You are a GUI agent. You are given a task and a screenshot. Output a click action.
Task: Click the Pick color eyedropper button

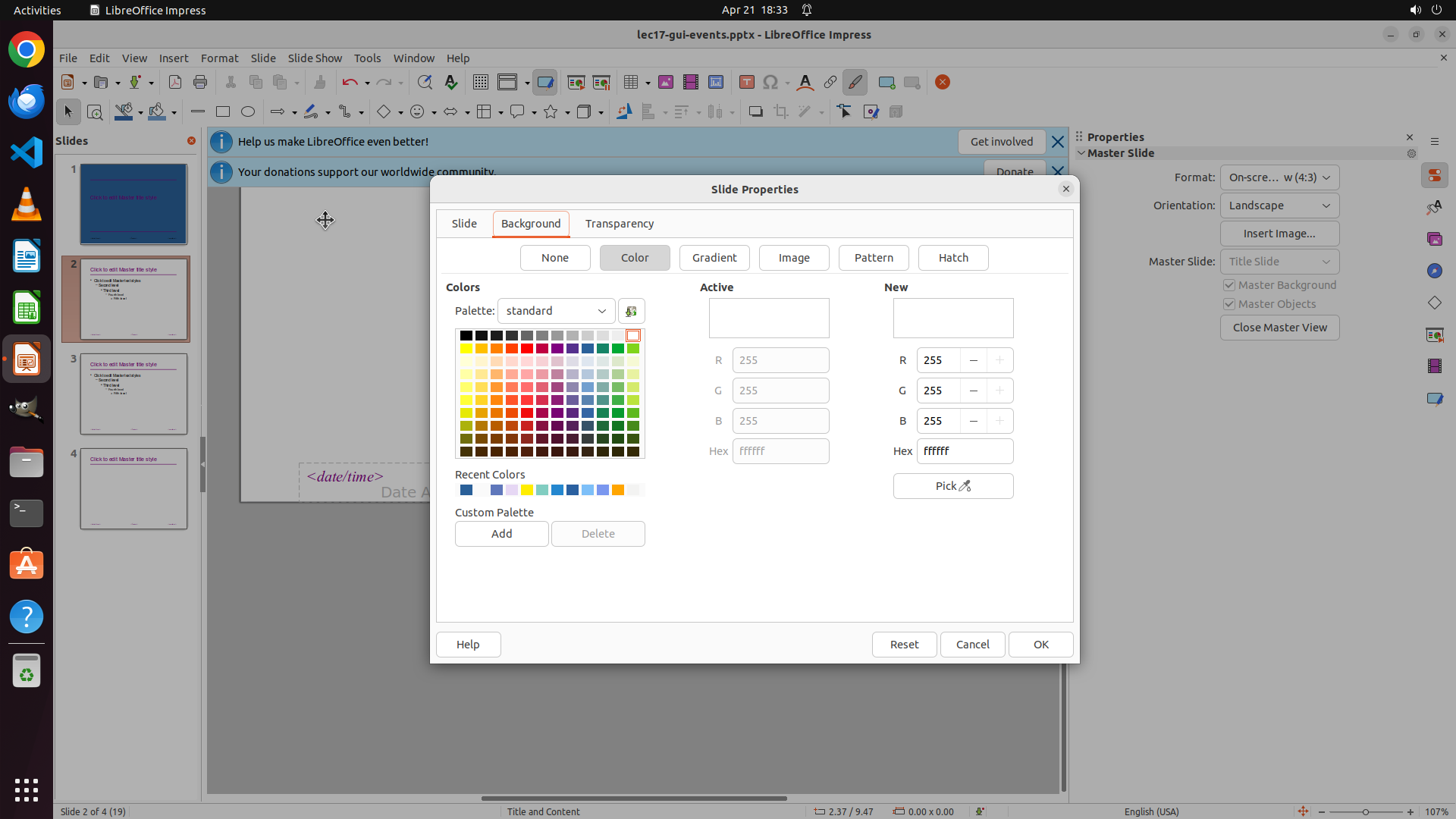(x=952, y=486)
